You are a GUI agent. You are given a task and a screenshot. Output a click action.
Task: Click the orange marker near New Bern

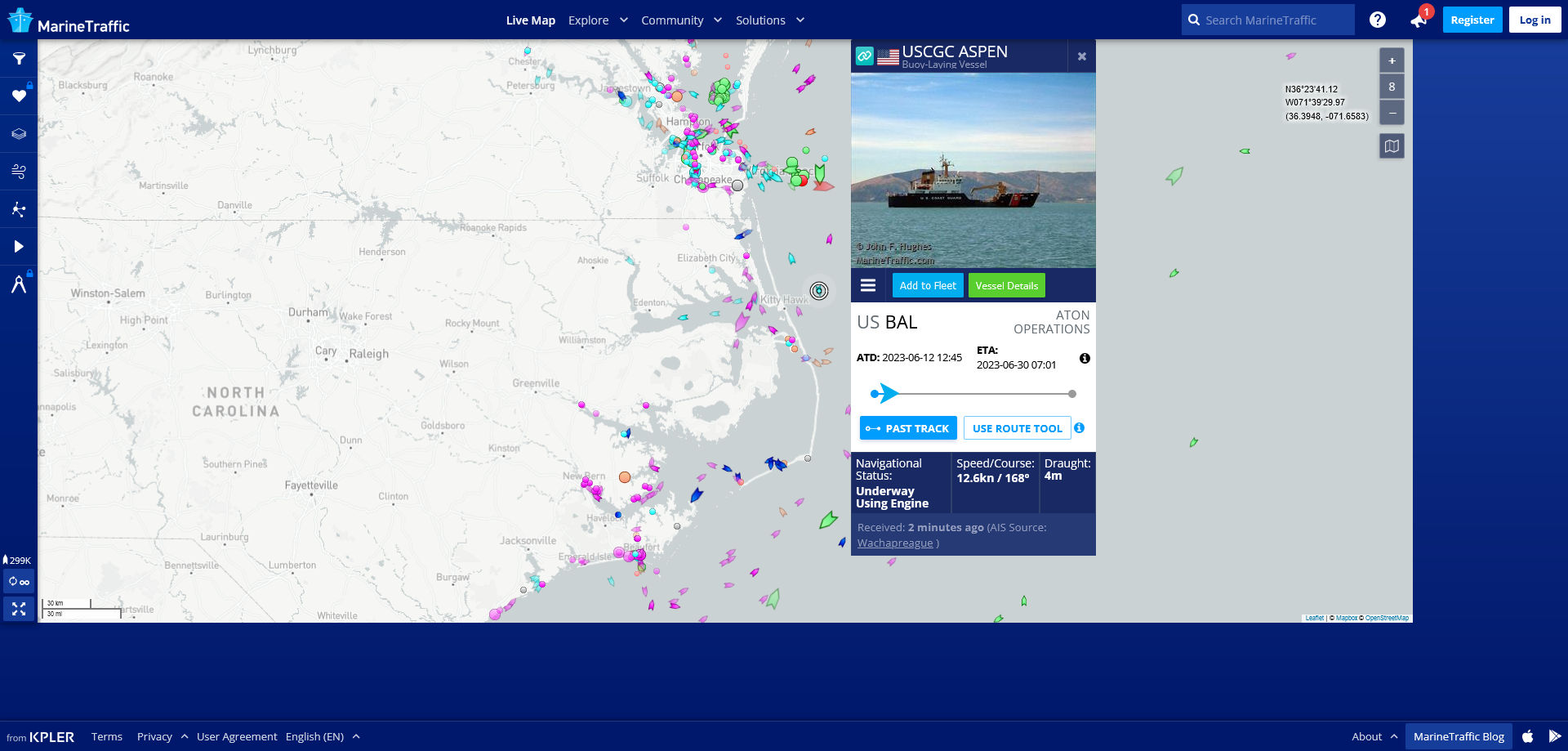(x=625, y=477)
